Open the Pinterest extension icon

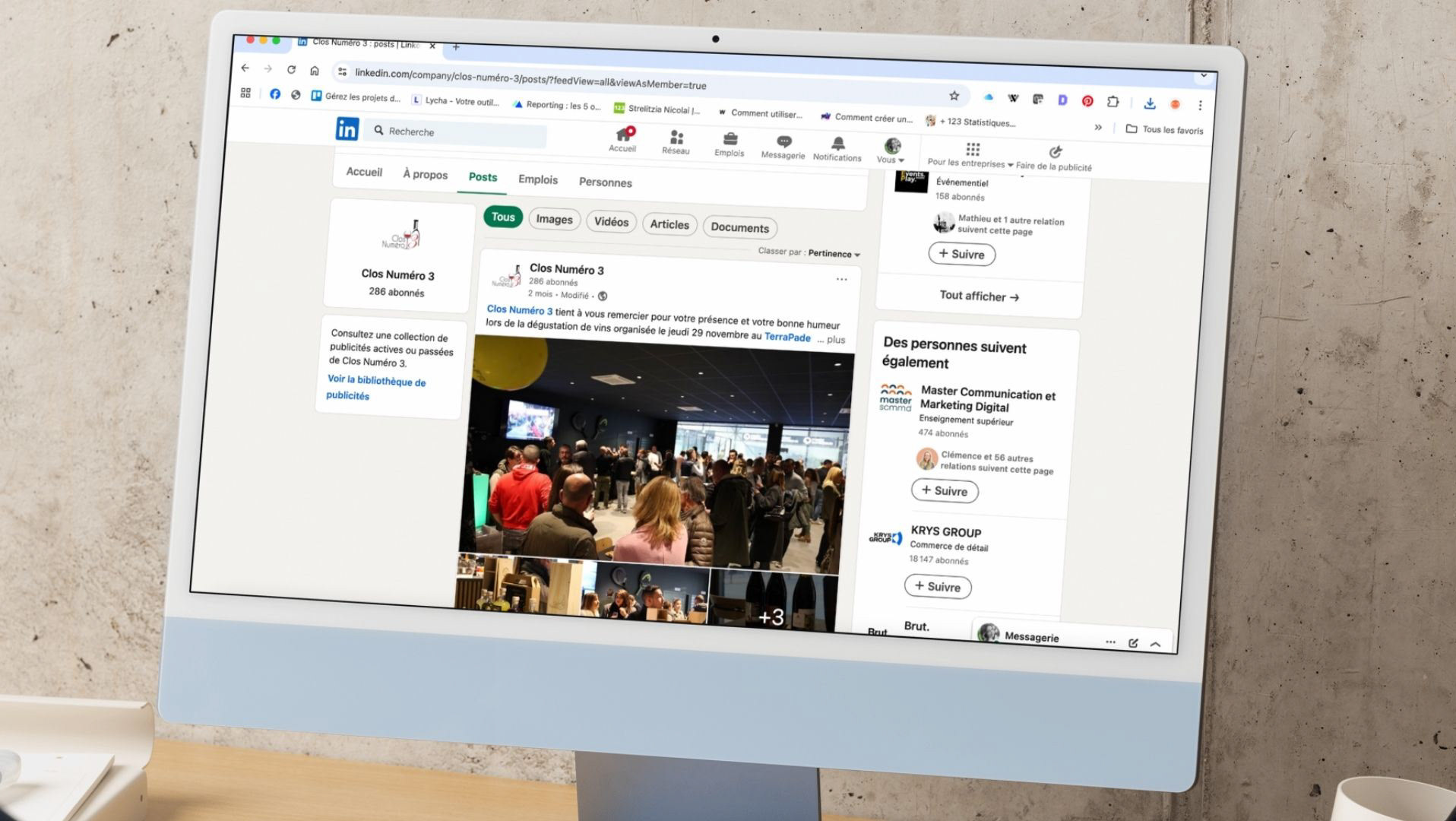click(1087, 100)
